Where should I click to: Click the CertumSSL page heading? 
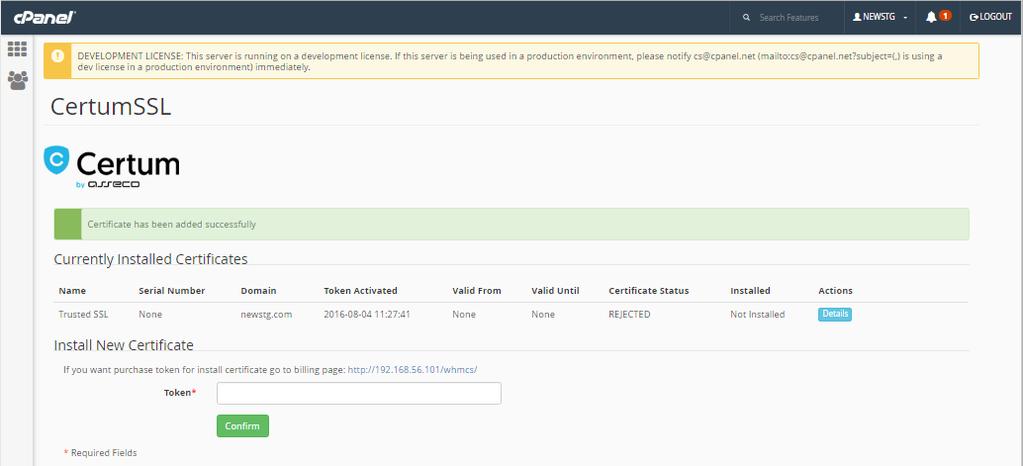coord(111,106)
